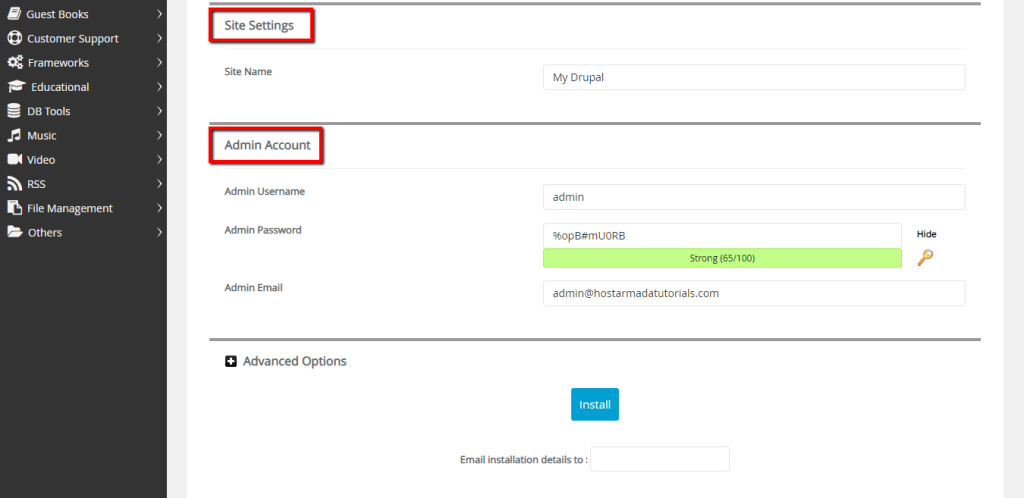The width and height of the screenshot is (1024, 498).
Task: Focus the Admin Username field
Action: pyautogui.click(x=754, y=196)
